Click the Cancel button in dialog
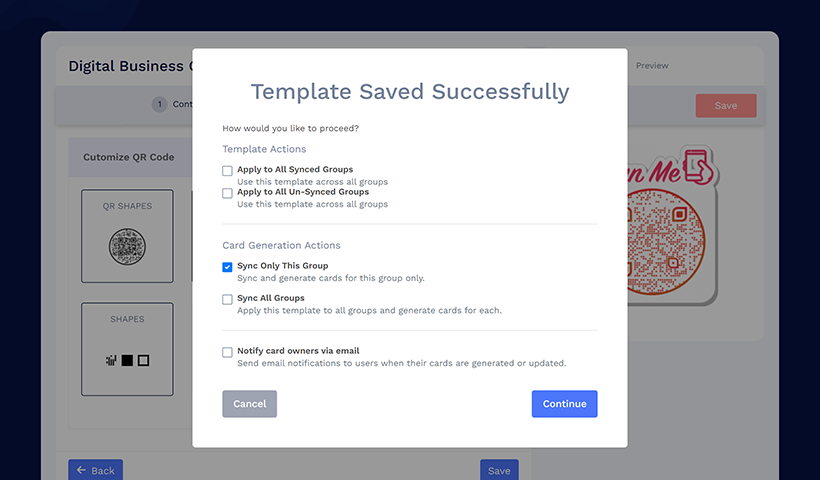 pyautogui.click(x=249, y=404)
